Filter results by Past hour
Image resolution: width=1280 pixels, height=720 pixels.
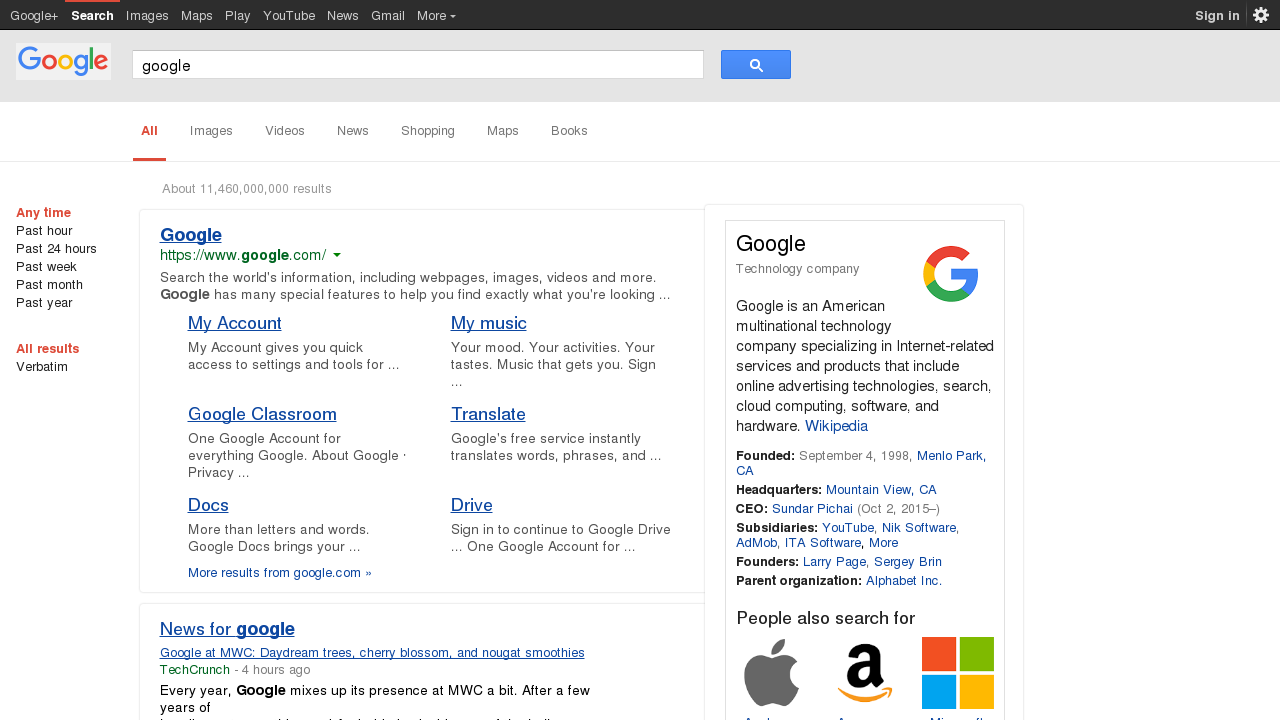pyautogui.click(x=44, y=231)
